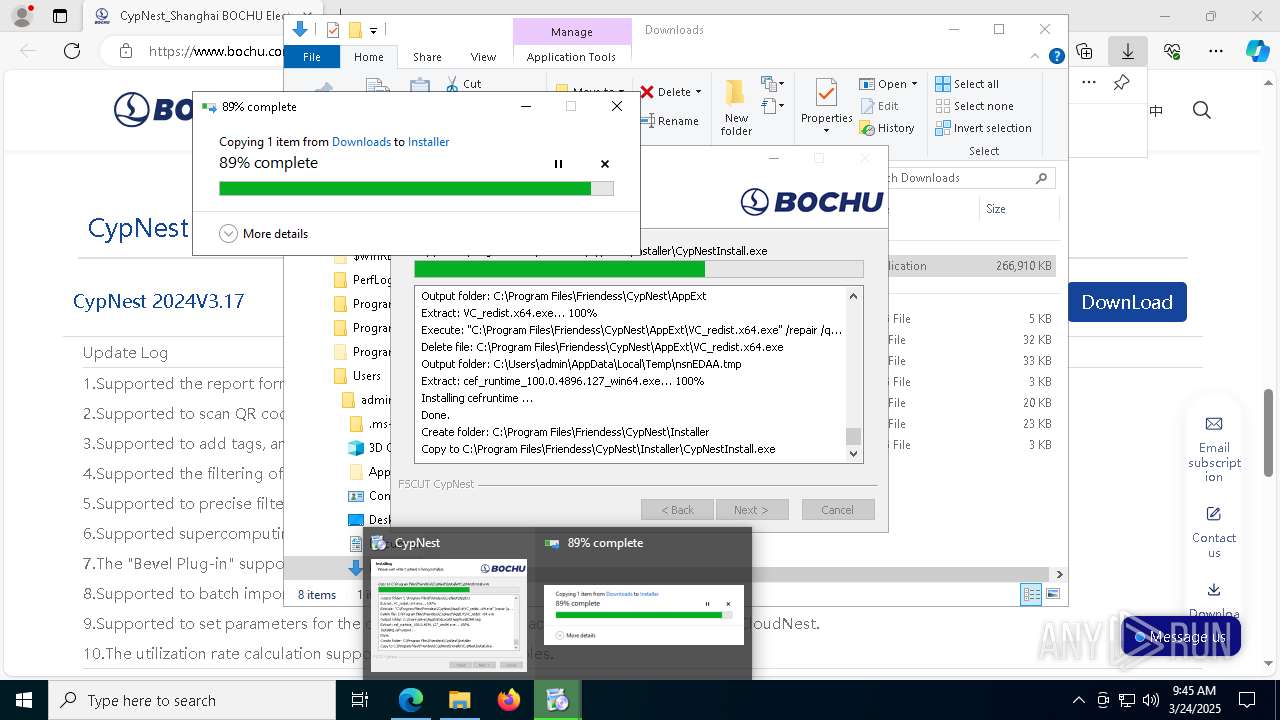Open the Downloads link in copy dialog
Viewport: 1280px width, 720px height.
tap(361, 142)
